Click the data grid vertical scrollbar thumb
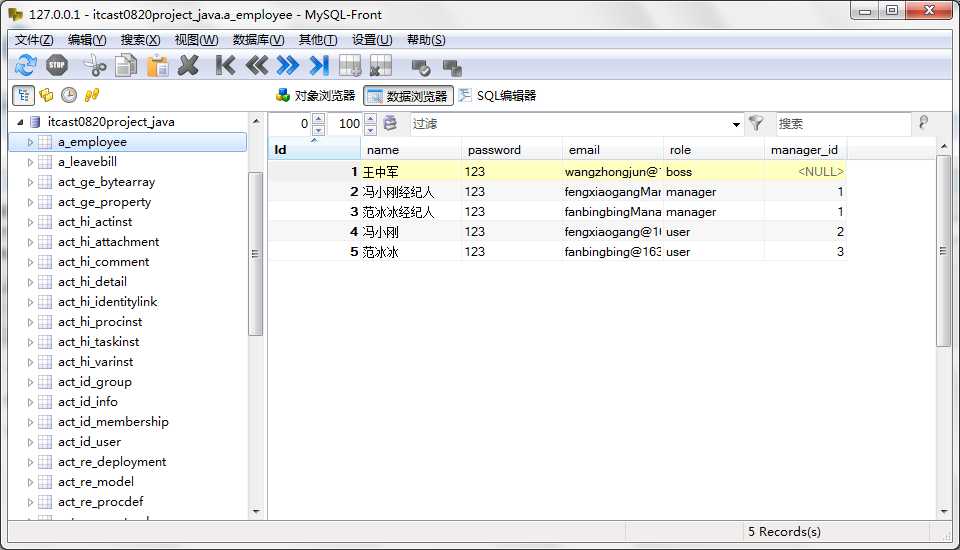Image resolution: width=960 pixels, height=550 pixels. (x=943, y=251)
